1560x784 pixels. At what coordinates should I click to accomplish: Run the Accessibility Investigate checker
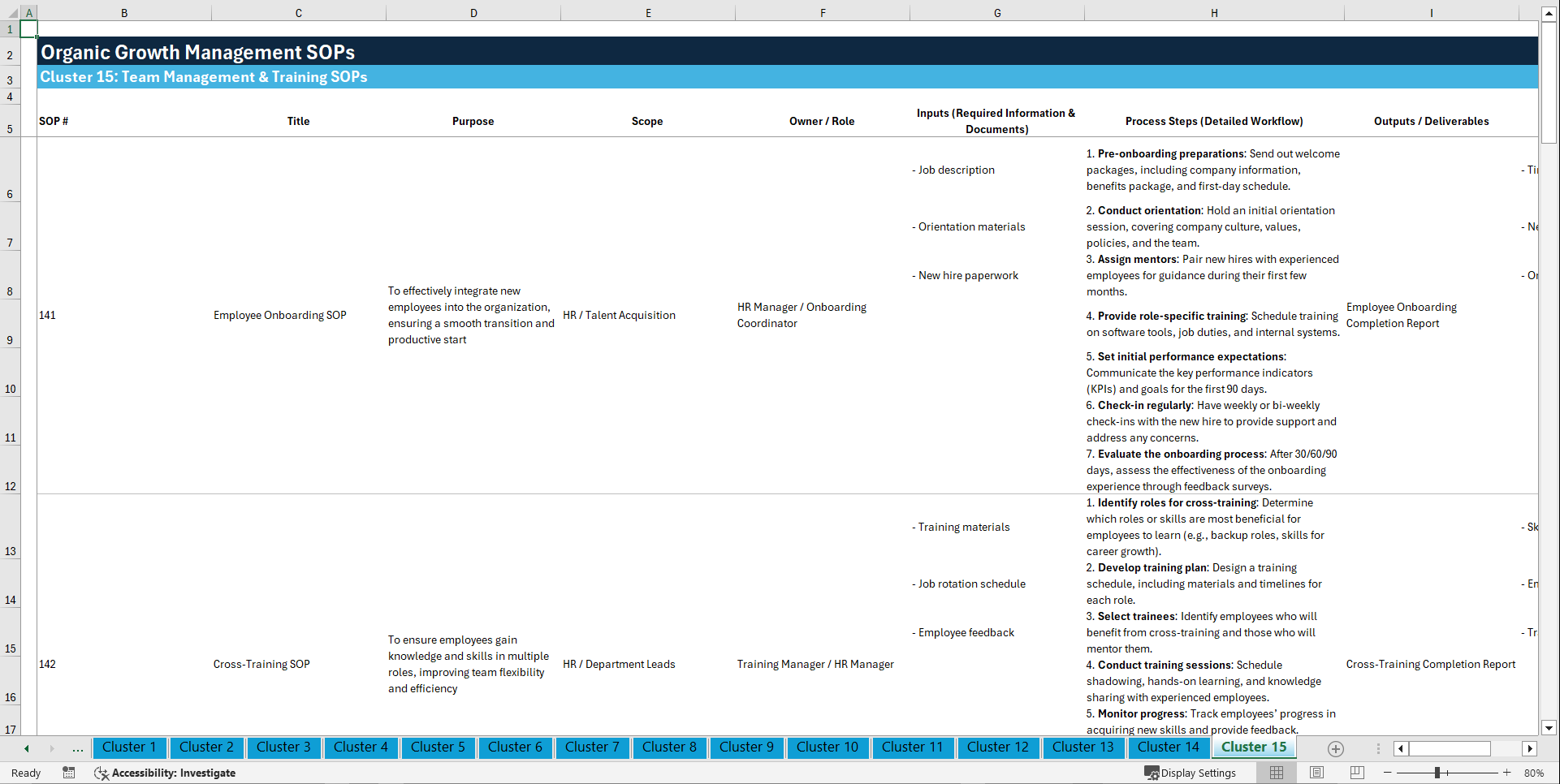coord(165,773)
